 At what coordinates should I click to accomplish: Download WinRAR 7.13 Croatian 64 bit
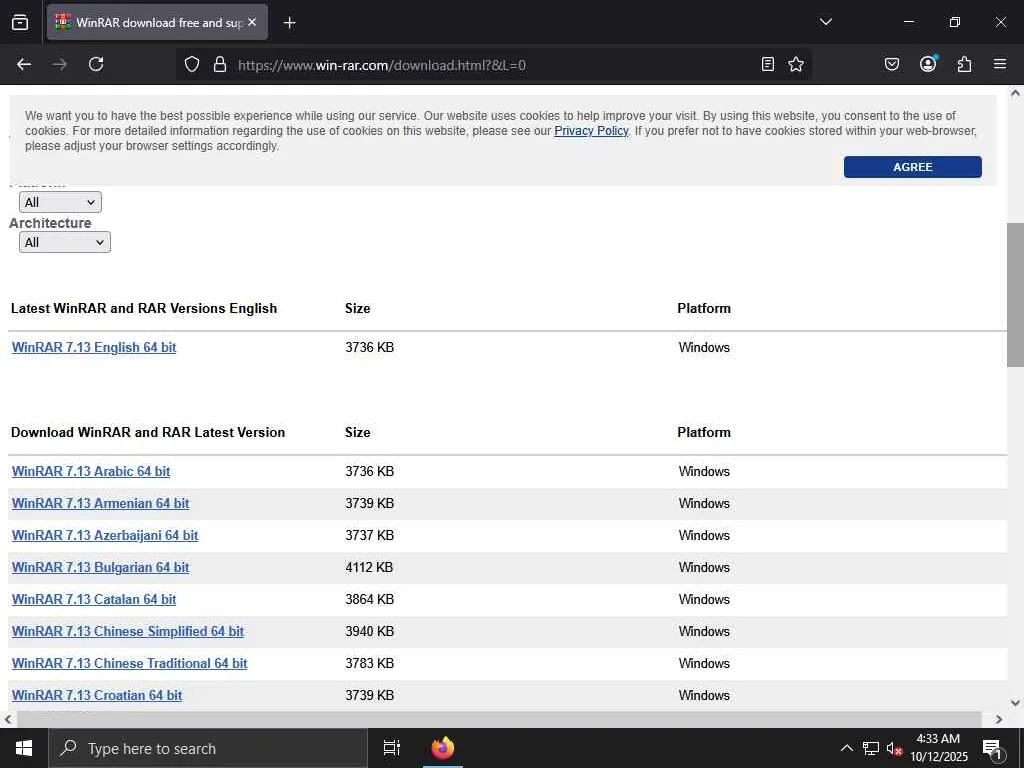point(97,696)
